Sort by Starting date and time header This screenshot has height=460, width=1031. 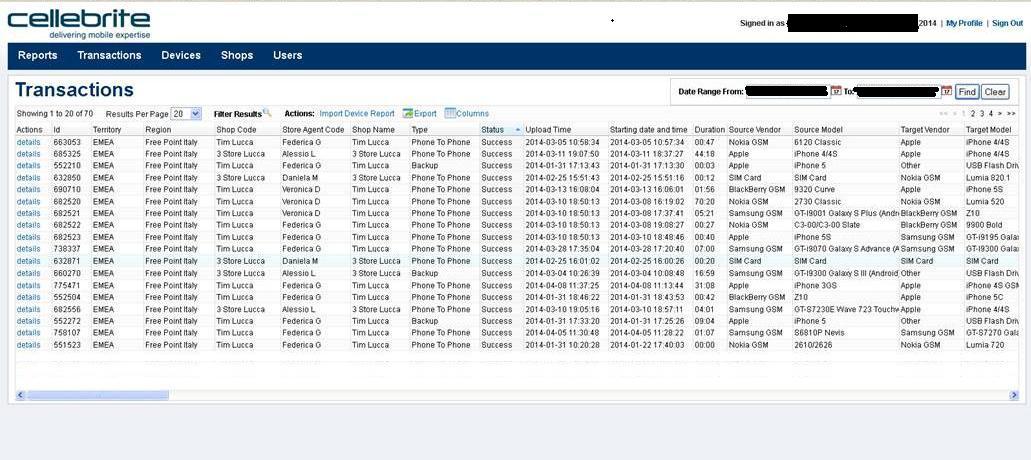pos(648,130)
